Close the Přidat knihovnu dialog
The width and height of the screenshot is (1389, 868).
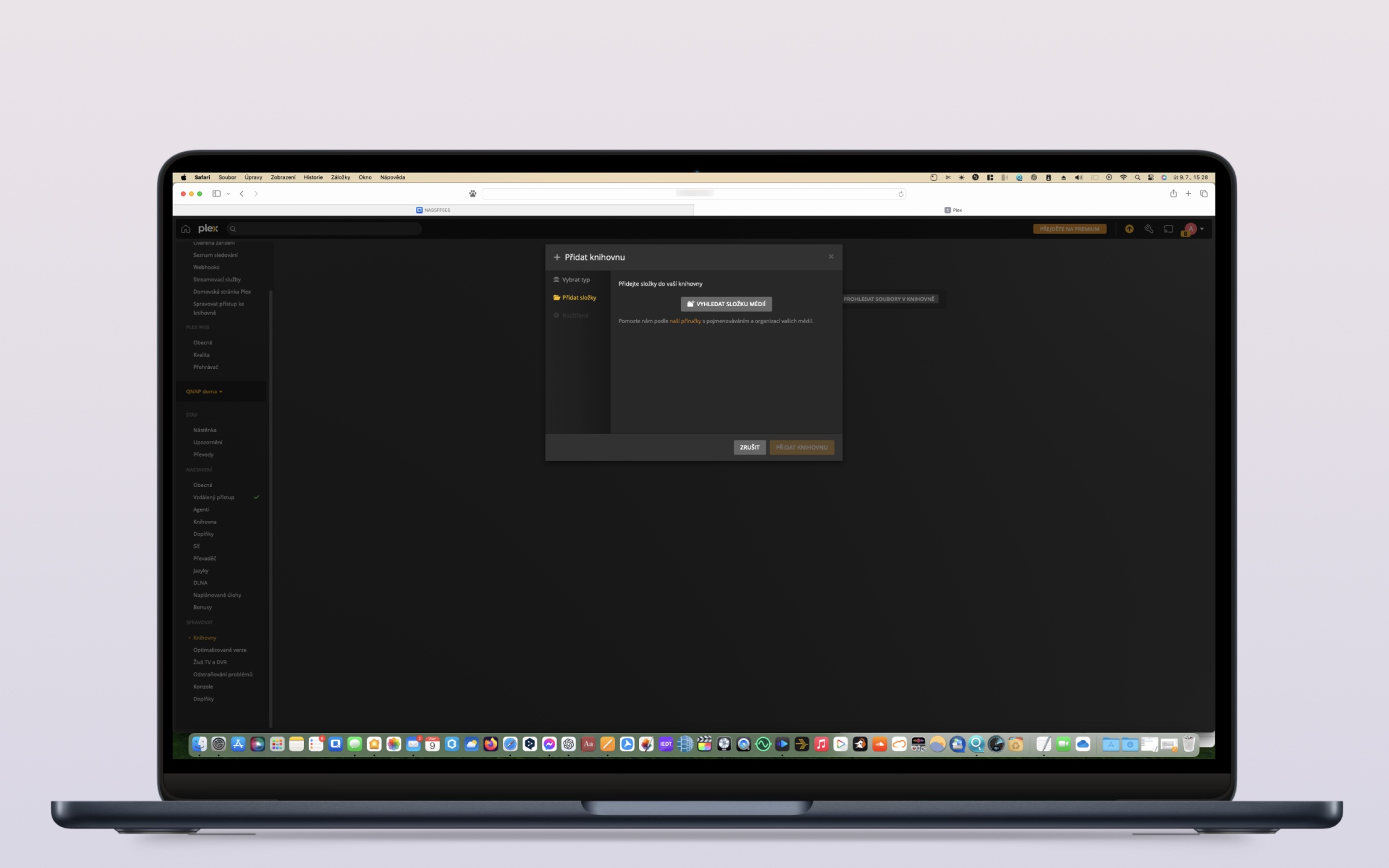pos(831,257)
